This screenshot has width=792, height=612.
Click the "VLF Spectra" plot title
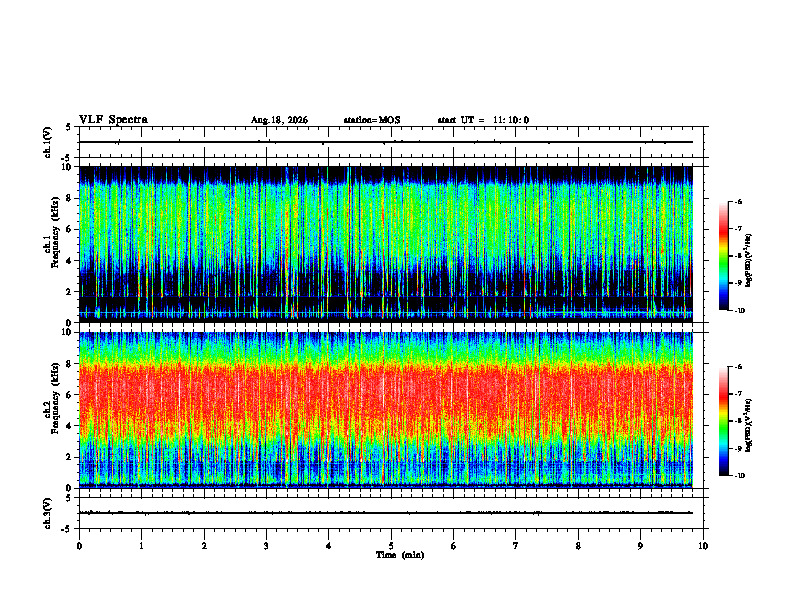click(x=113, y=120)
